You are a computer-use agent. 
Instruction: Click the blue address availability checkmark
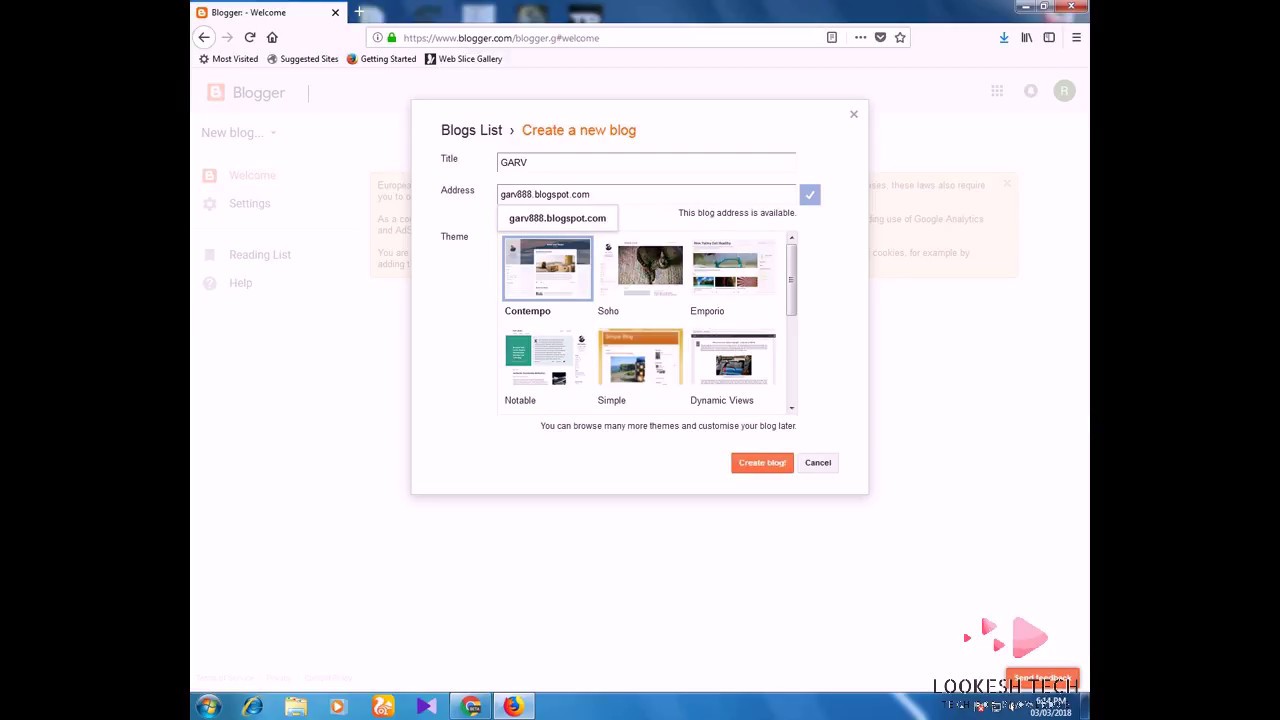(x=810, y=195)
